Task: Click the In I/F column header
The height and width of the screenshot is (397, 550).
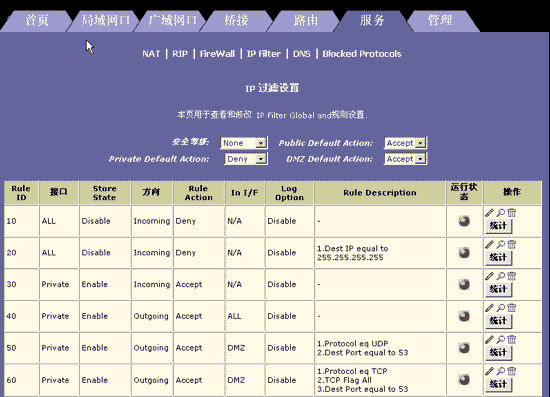Action: point(244,193)
